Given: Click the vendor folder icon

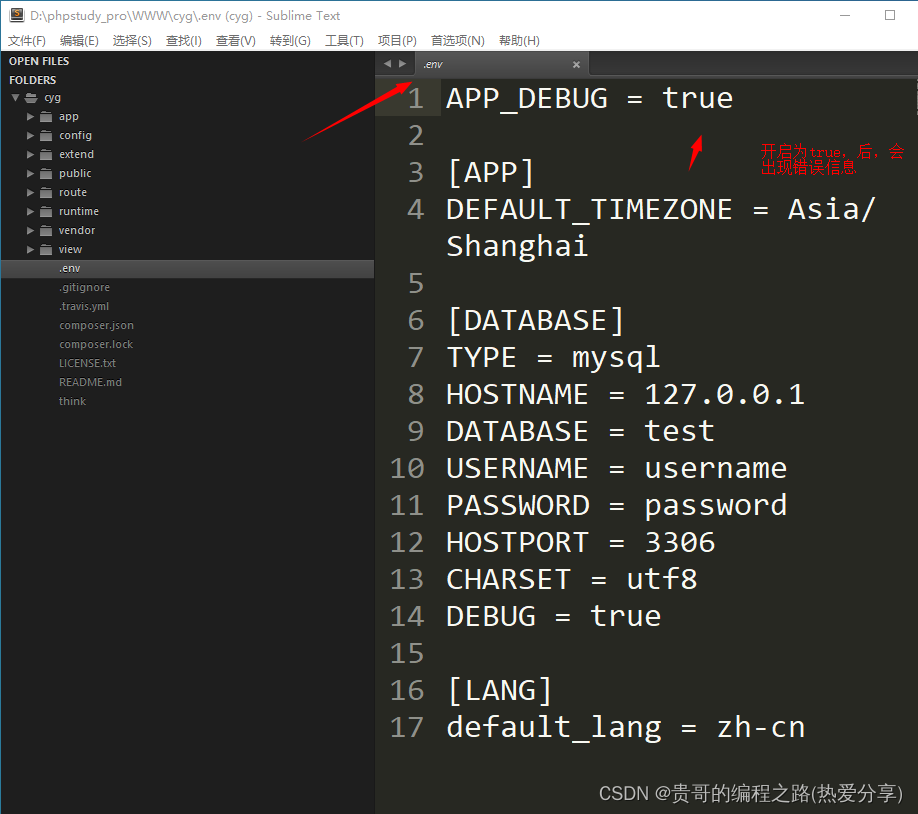Looking at the screenshot, I should click(x=46, y=231).
